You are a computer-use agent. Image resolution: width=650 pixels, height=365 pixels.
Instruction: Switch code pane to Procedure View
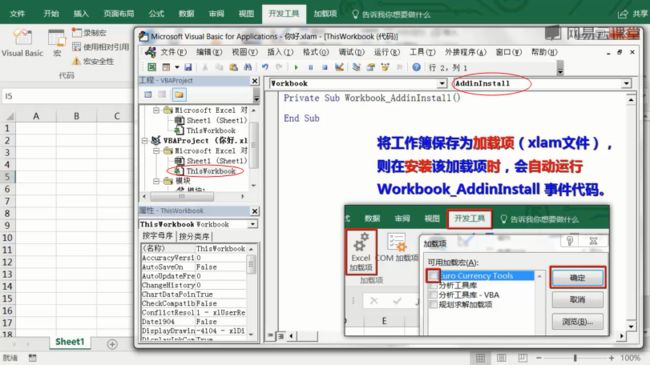click(270, 335)
